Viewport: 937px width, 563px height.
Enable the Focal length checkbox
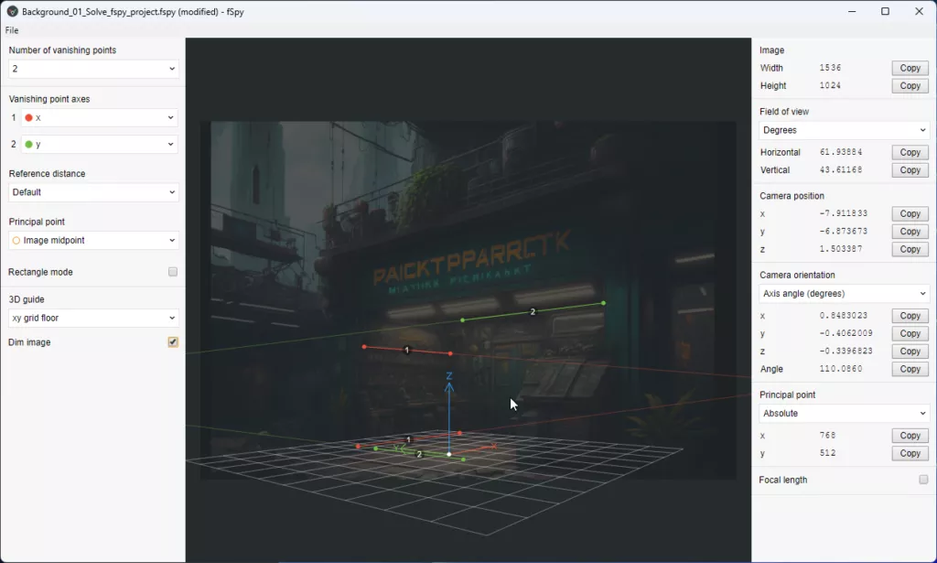923,480
